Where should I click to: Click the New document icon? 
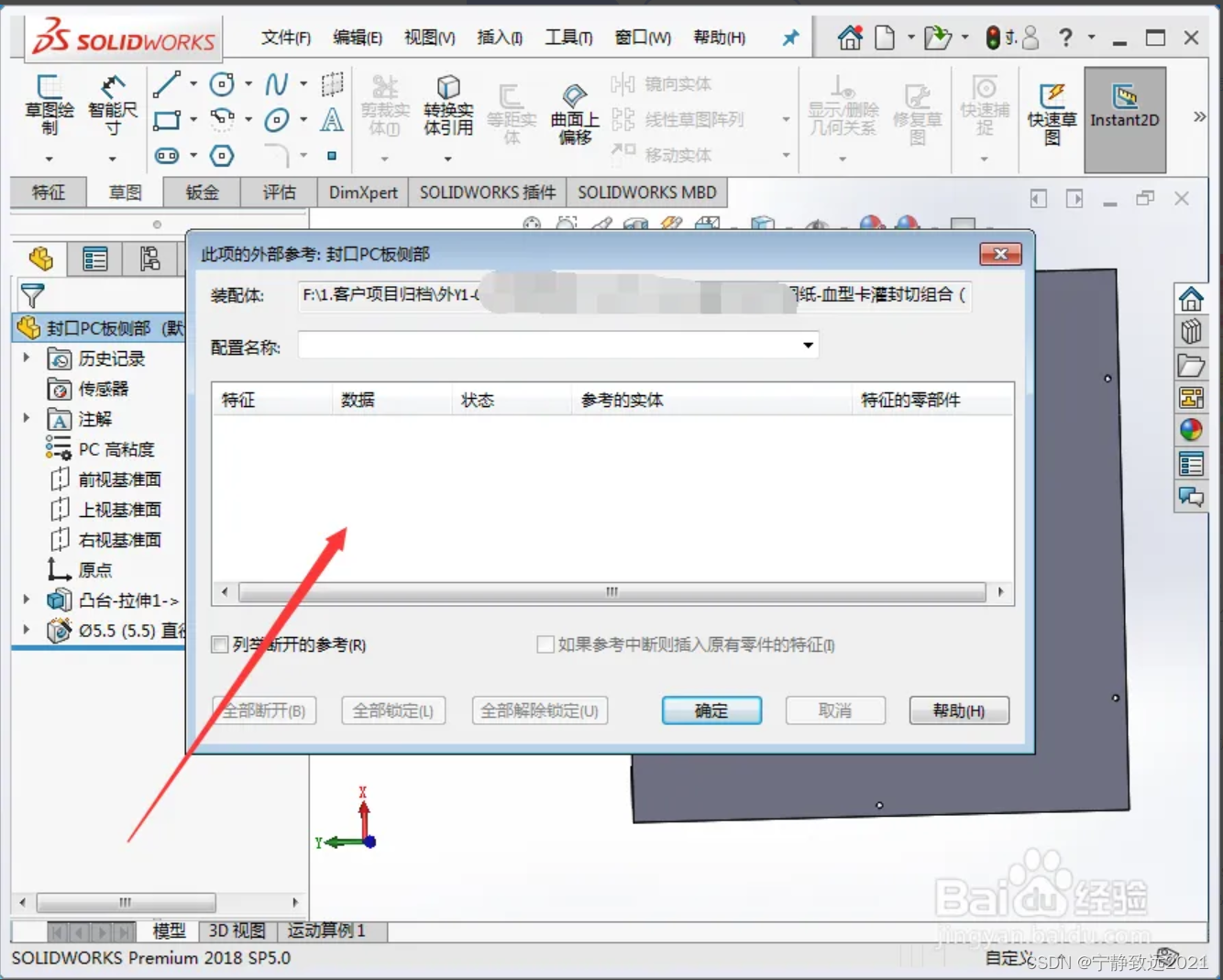pyautogui.click(x=885, y=38)
